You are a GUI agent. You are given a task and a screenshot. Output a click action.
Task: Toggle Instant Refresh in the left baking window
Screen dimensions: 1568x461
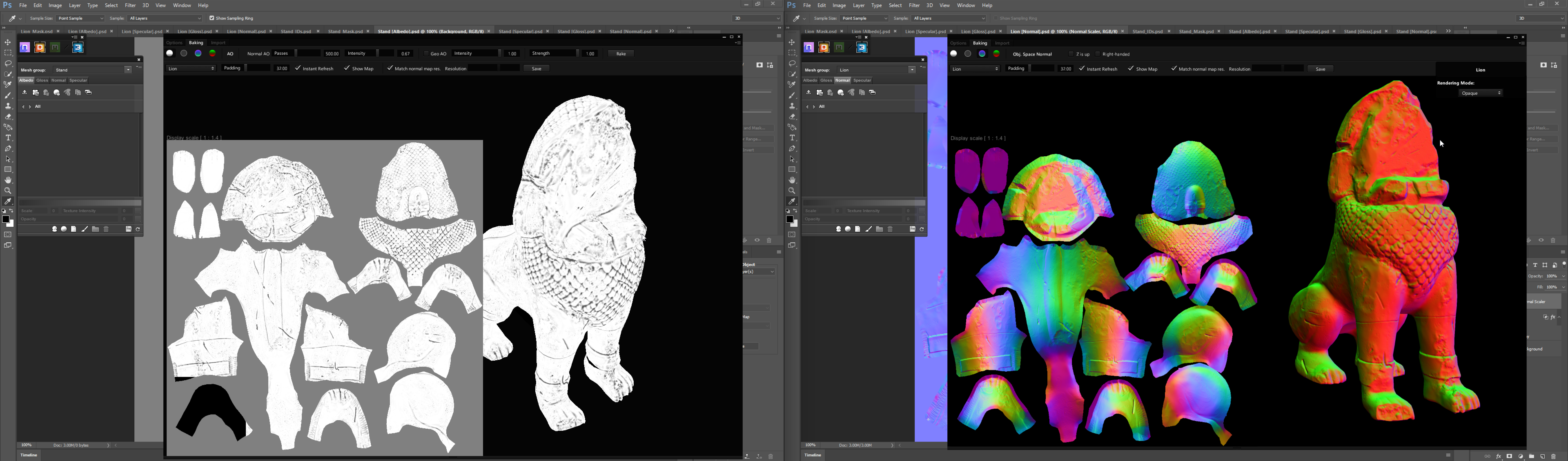click(x=298, y=69)
